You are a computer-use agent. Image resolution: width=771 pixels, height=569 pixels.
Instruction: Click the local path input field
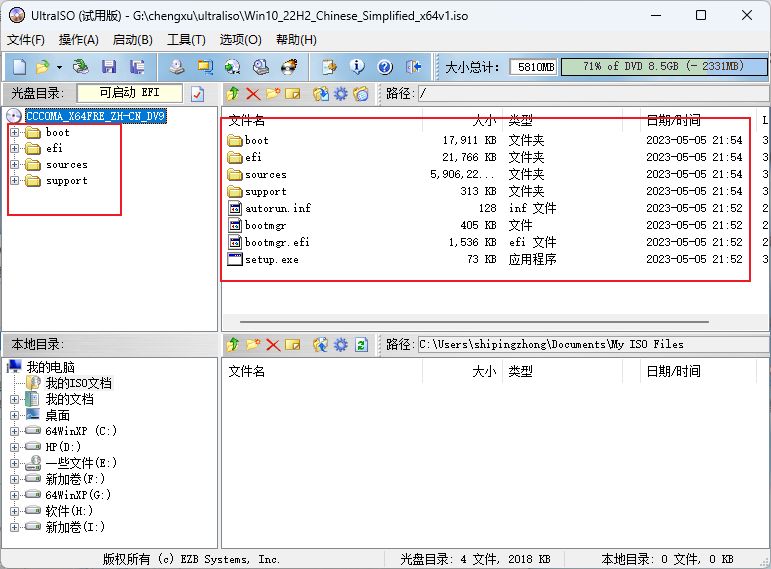tap(590, 344)
